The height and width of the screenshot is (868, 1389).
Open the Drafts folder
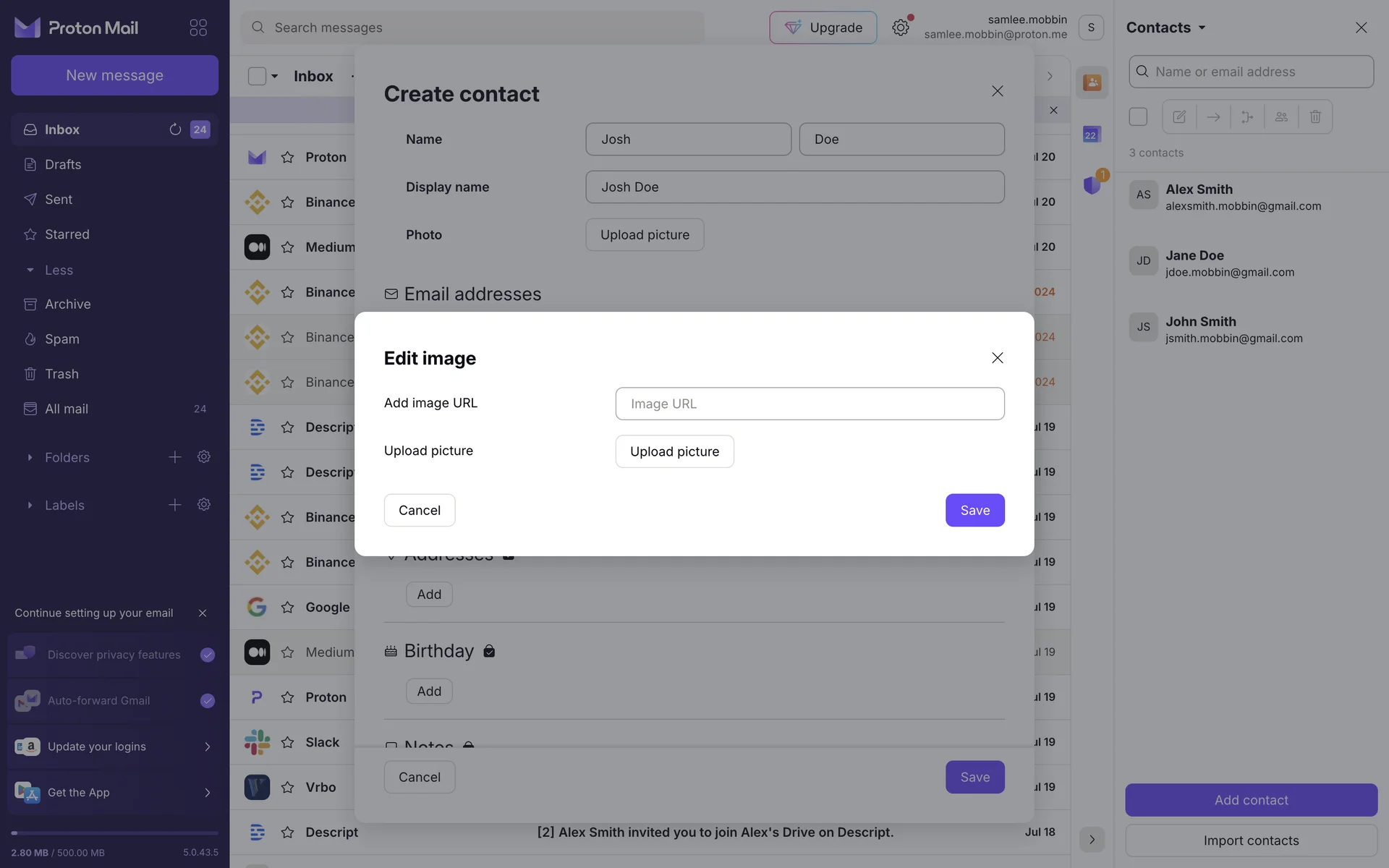click(x=63, y=164)
